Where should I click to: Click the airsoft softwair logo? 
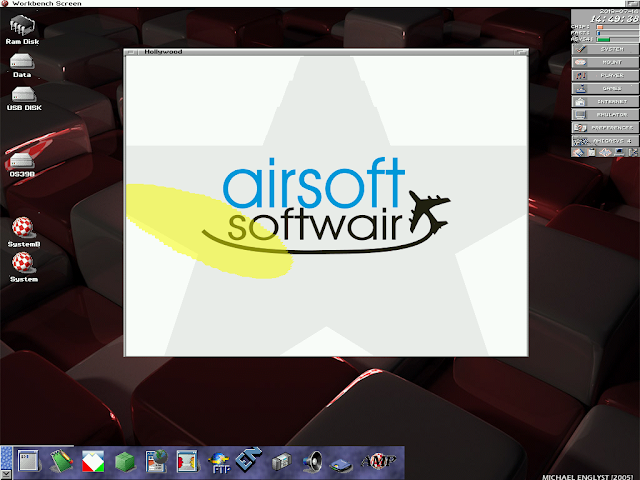[327, 204]
